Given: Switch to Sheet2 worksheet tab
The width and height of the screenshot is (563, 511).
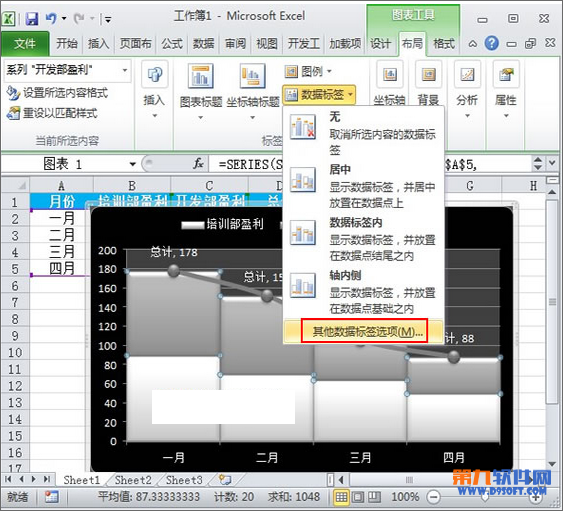Looking at the screenshot, I should point(133,480).
